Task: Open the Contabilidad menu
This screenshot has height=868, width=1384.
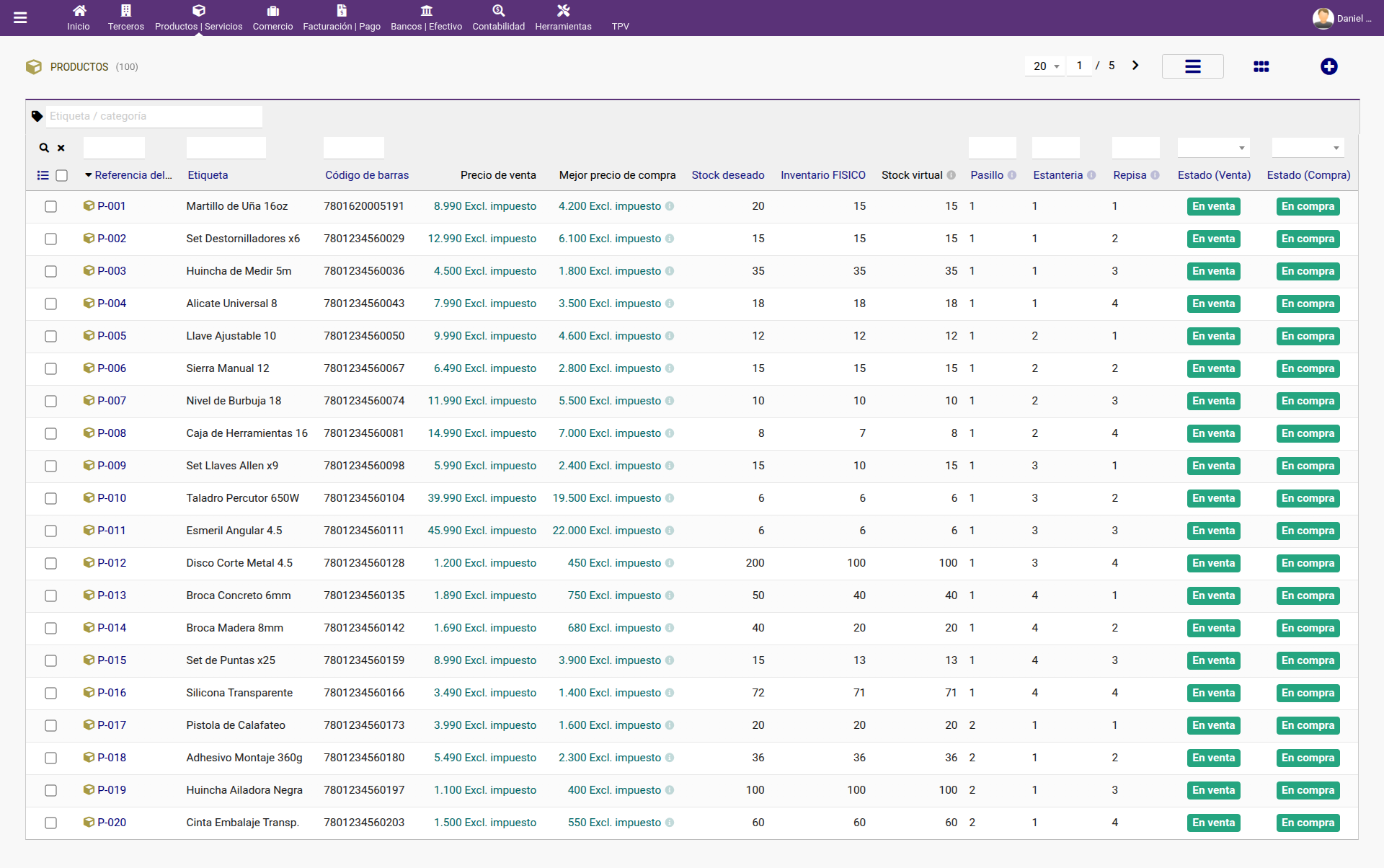Action: (x=498, y=18)
